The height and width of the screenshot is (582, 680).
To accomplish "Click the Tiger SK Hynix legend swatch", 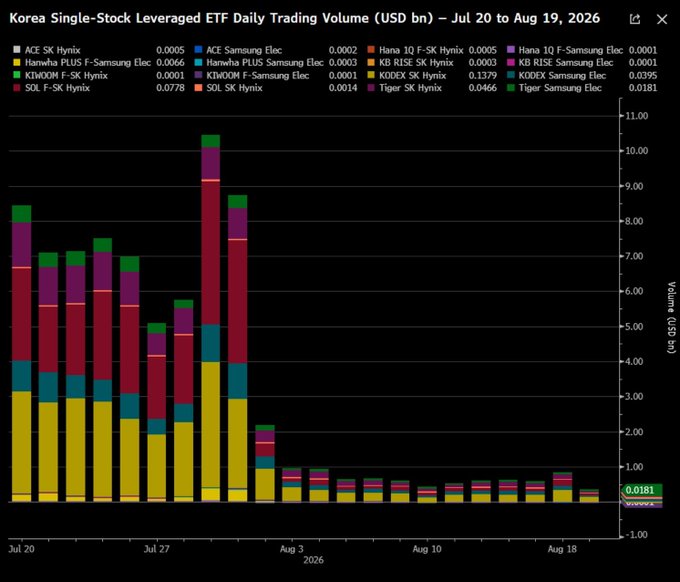I will [371, 88].
